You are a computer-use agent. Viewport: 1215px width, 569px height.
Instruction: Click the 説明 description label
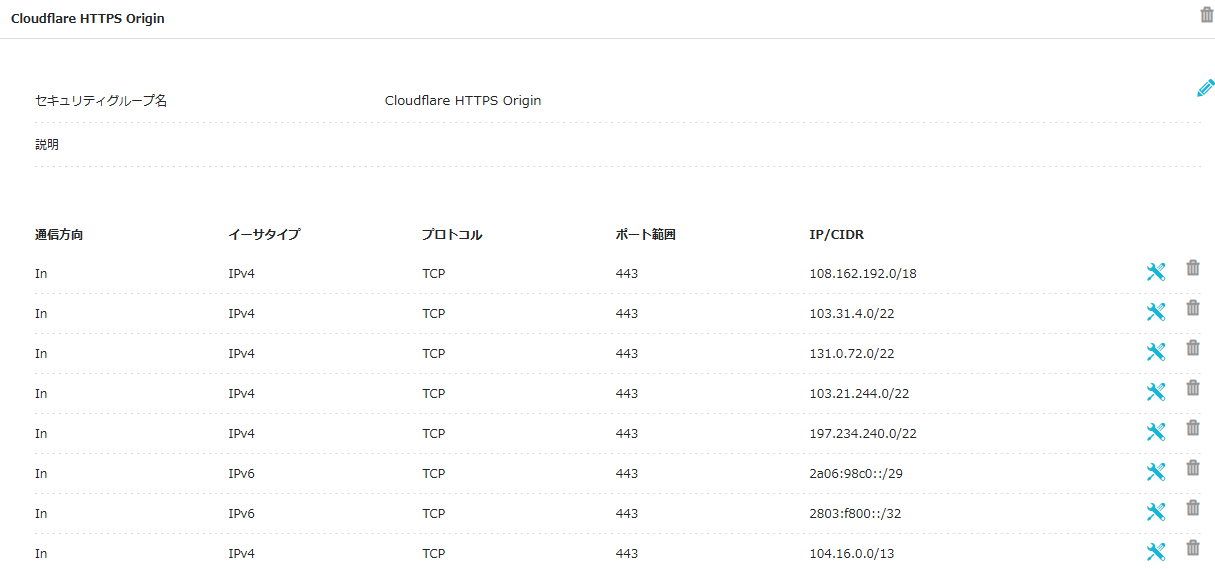(47, 144)
